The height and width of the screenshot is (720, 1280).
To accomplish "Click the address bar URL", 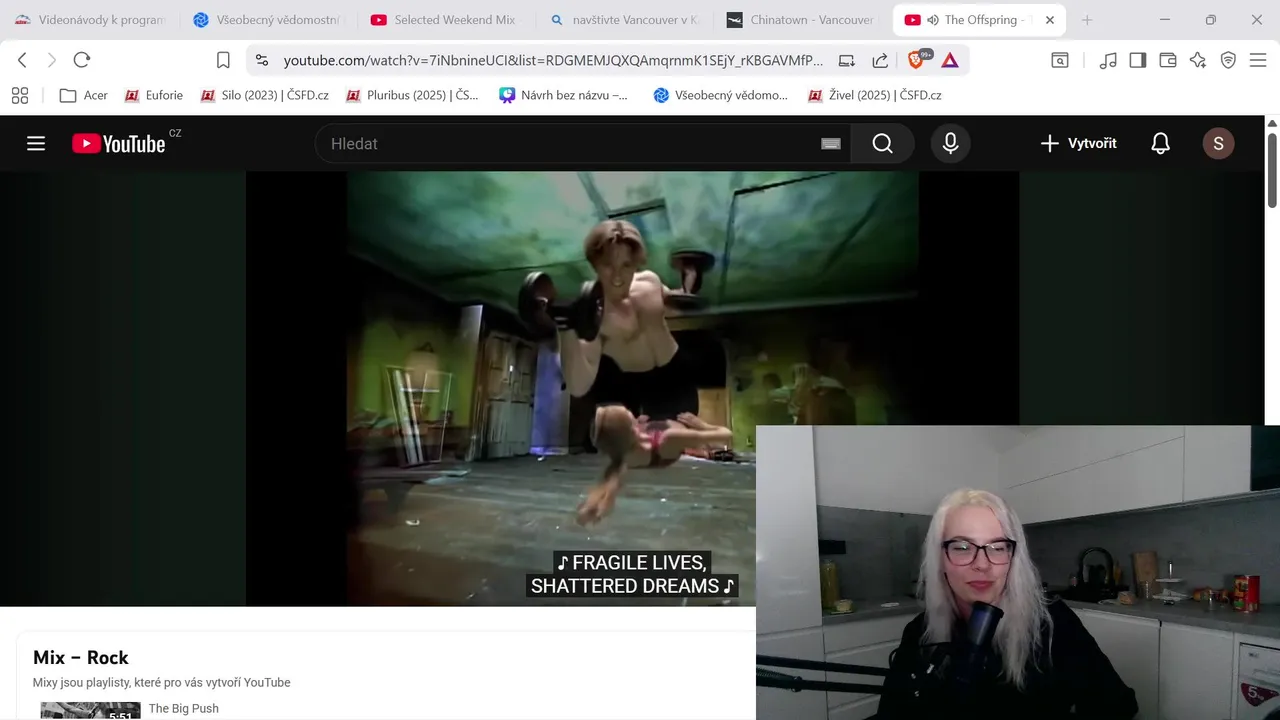I will click(553, 60).
